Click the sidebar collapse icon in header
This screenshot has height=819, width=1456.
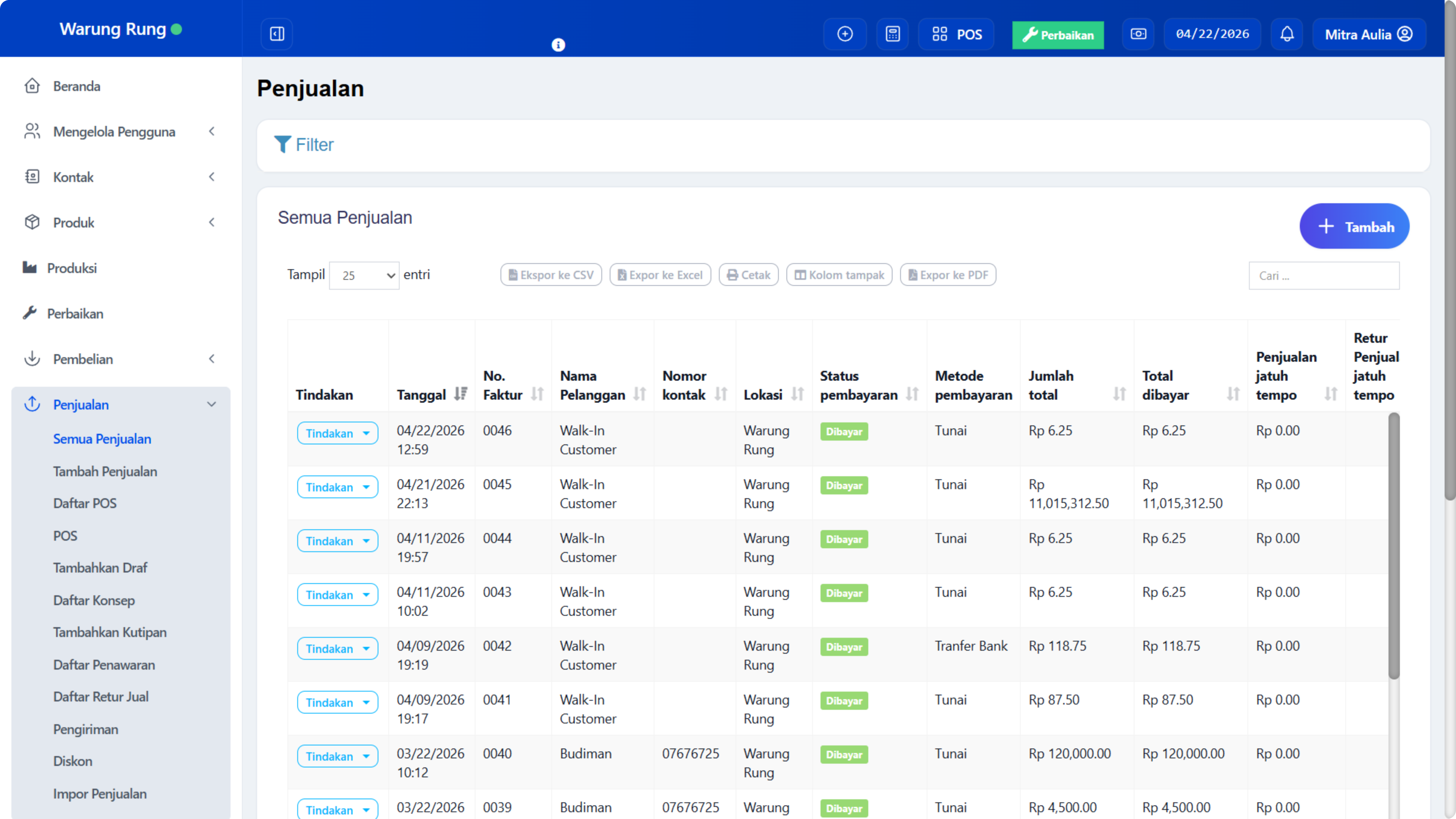pyautogui.click(x=277, y=34)
